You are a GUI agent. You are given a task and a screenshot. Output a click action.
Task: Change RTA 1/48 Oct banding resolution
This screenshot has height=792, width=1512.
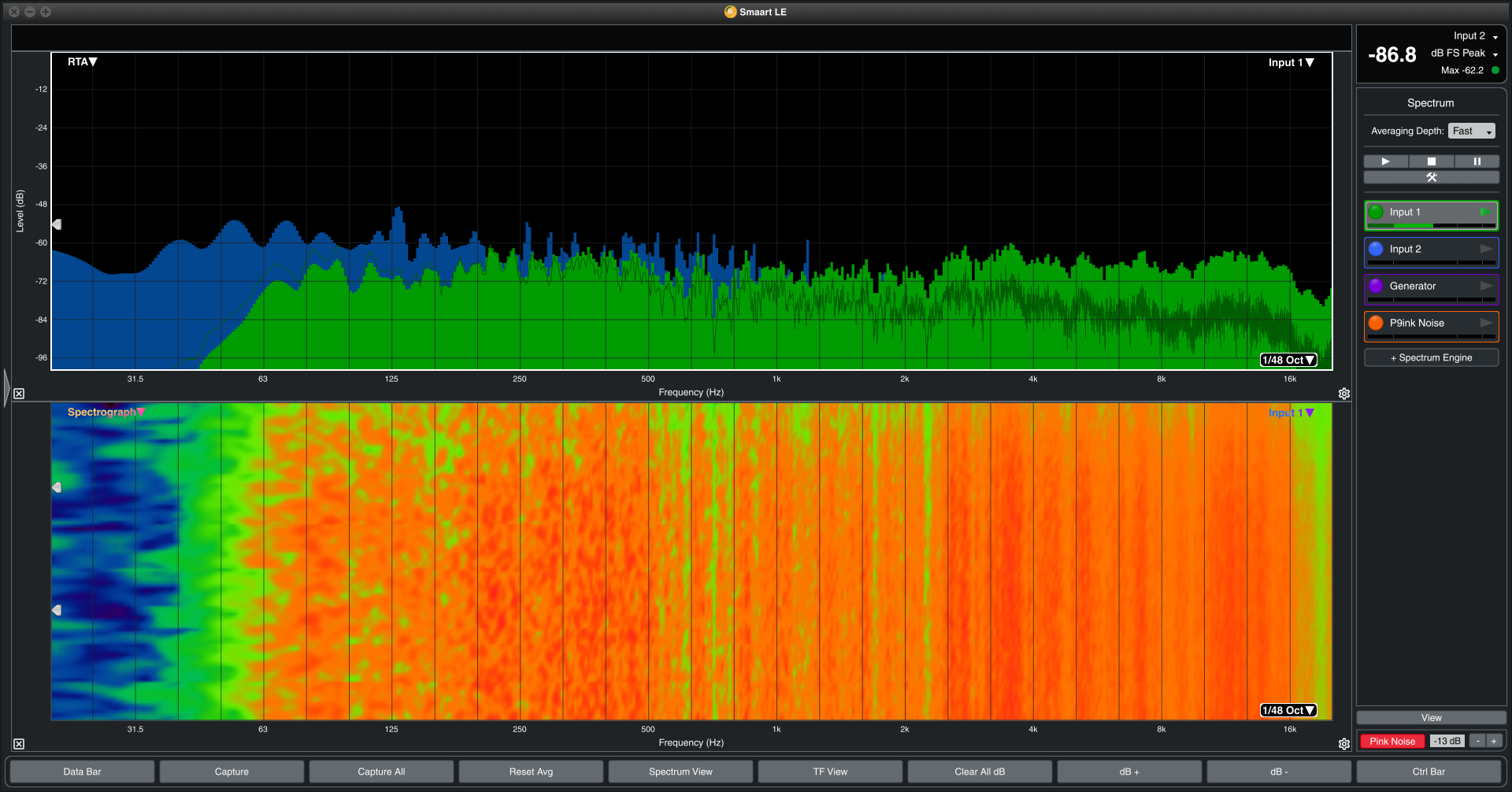tap(1288, 360)
